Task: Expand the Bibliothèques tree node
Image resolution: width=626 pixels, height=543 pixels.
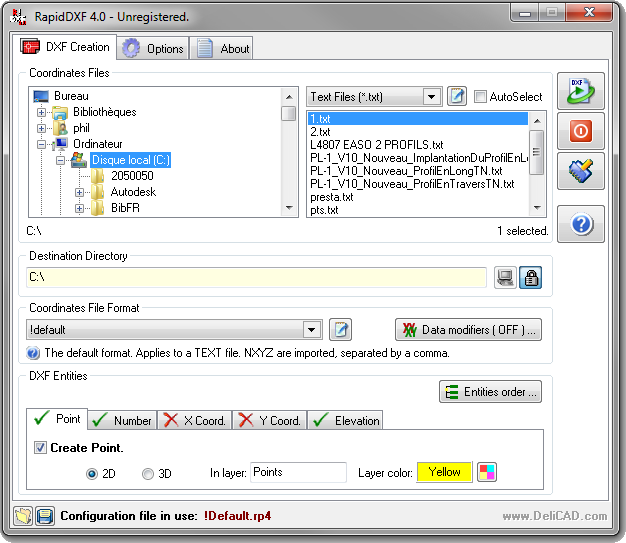Action: (x=41, y=112)
